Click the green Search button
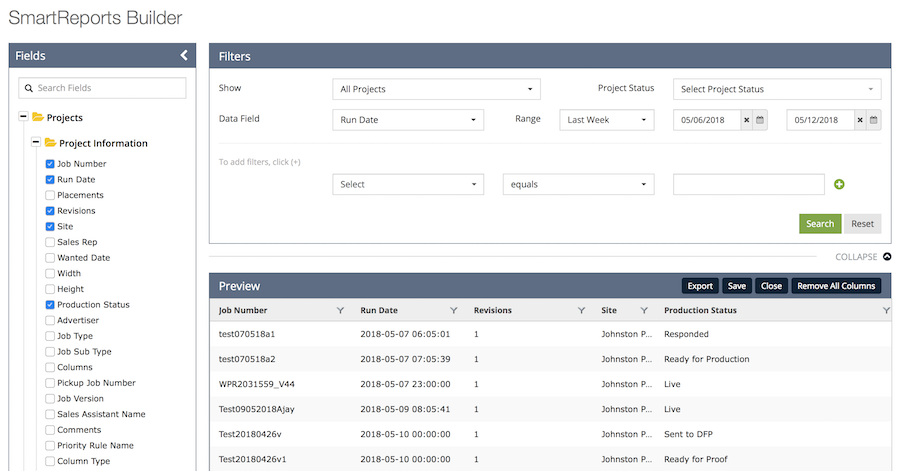Screen dimensions: 900x471 point(820,224)
